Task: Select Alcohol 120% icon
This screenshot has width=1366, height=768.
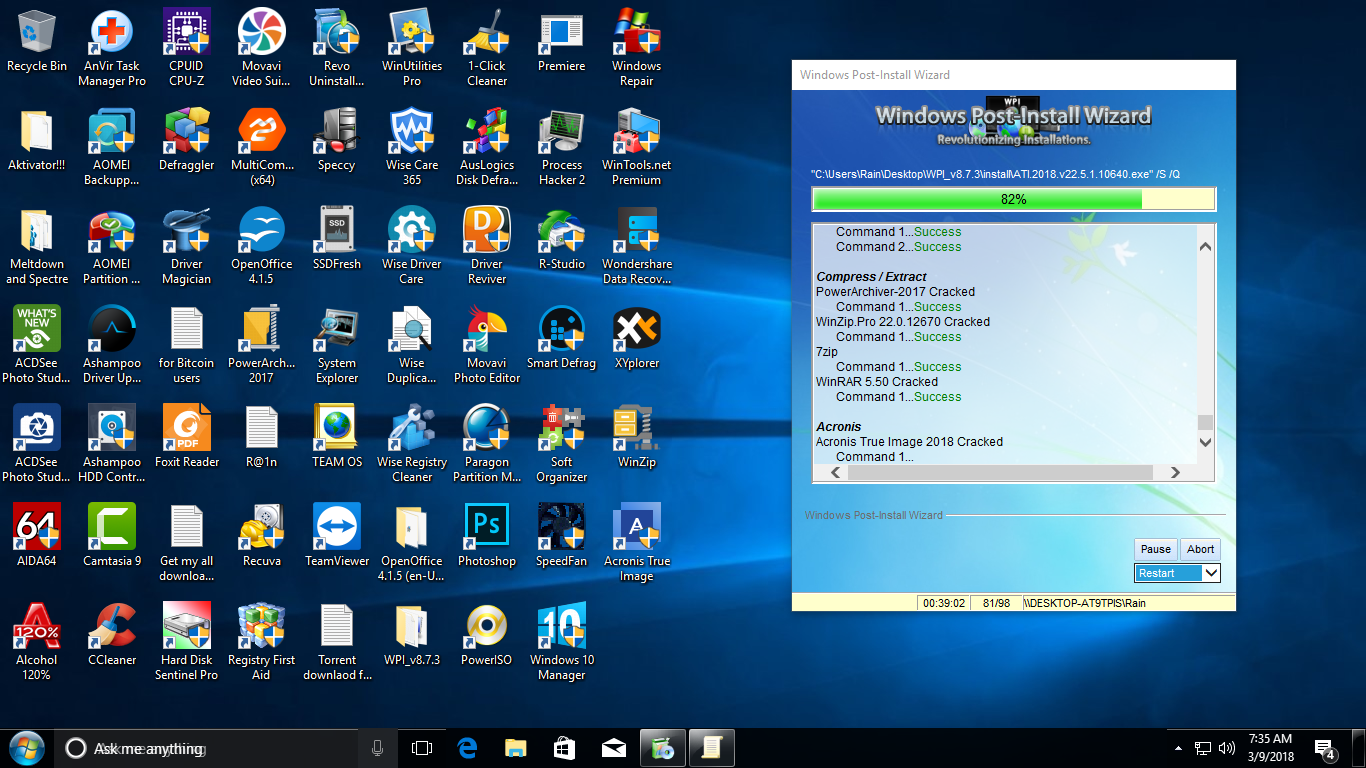Action: (x=37, y=643)
